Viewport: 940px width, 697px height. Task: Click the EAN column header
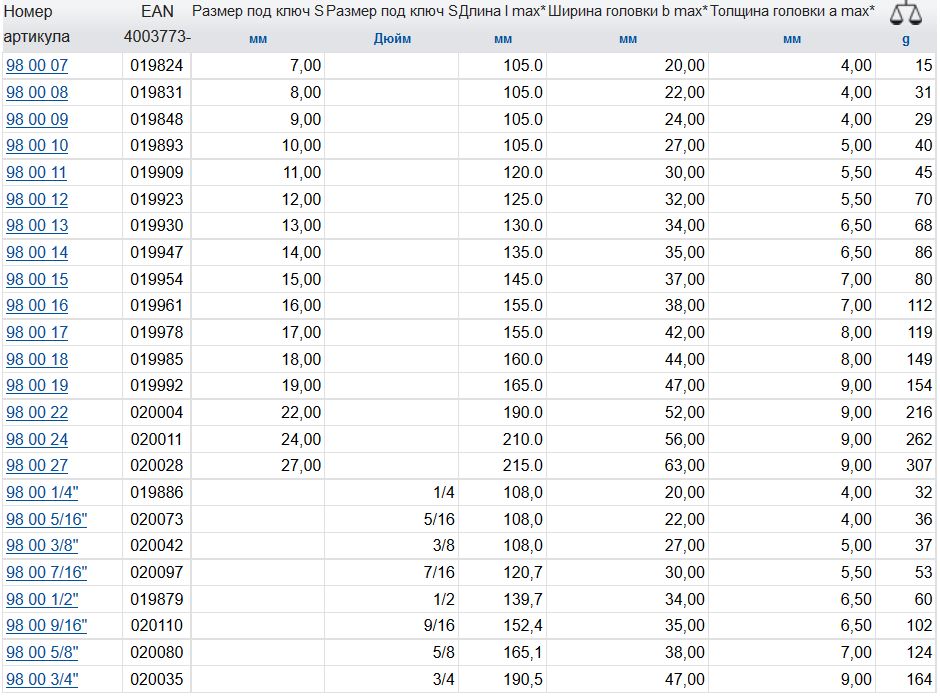[157, 13]
